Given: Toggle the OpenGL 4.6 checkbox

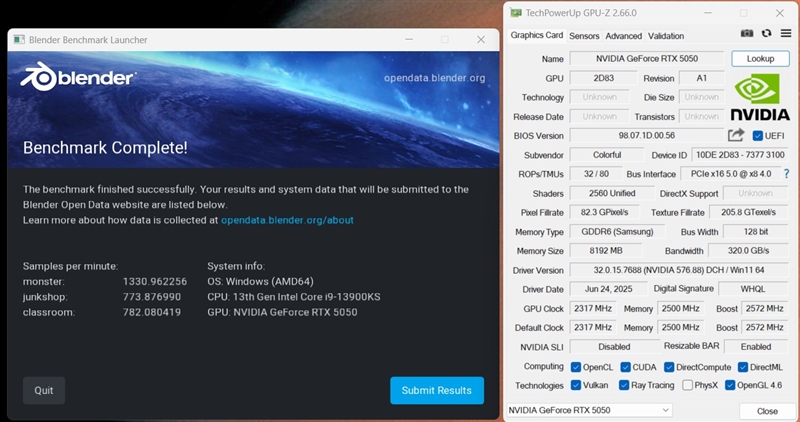Looking at the screenshot, I should point(730,385).
